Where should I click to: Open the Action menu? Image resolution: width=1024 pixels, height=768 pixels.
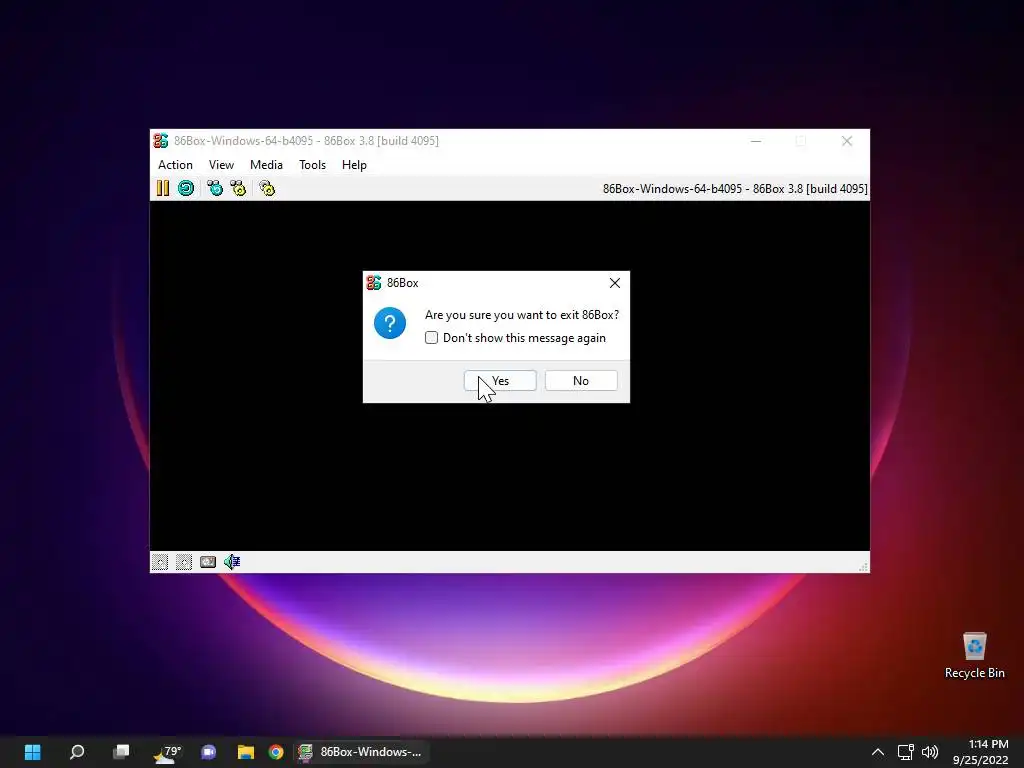pyautogui.click(x=175, y=165)
